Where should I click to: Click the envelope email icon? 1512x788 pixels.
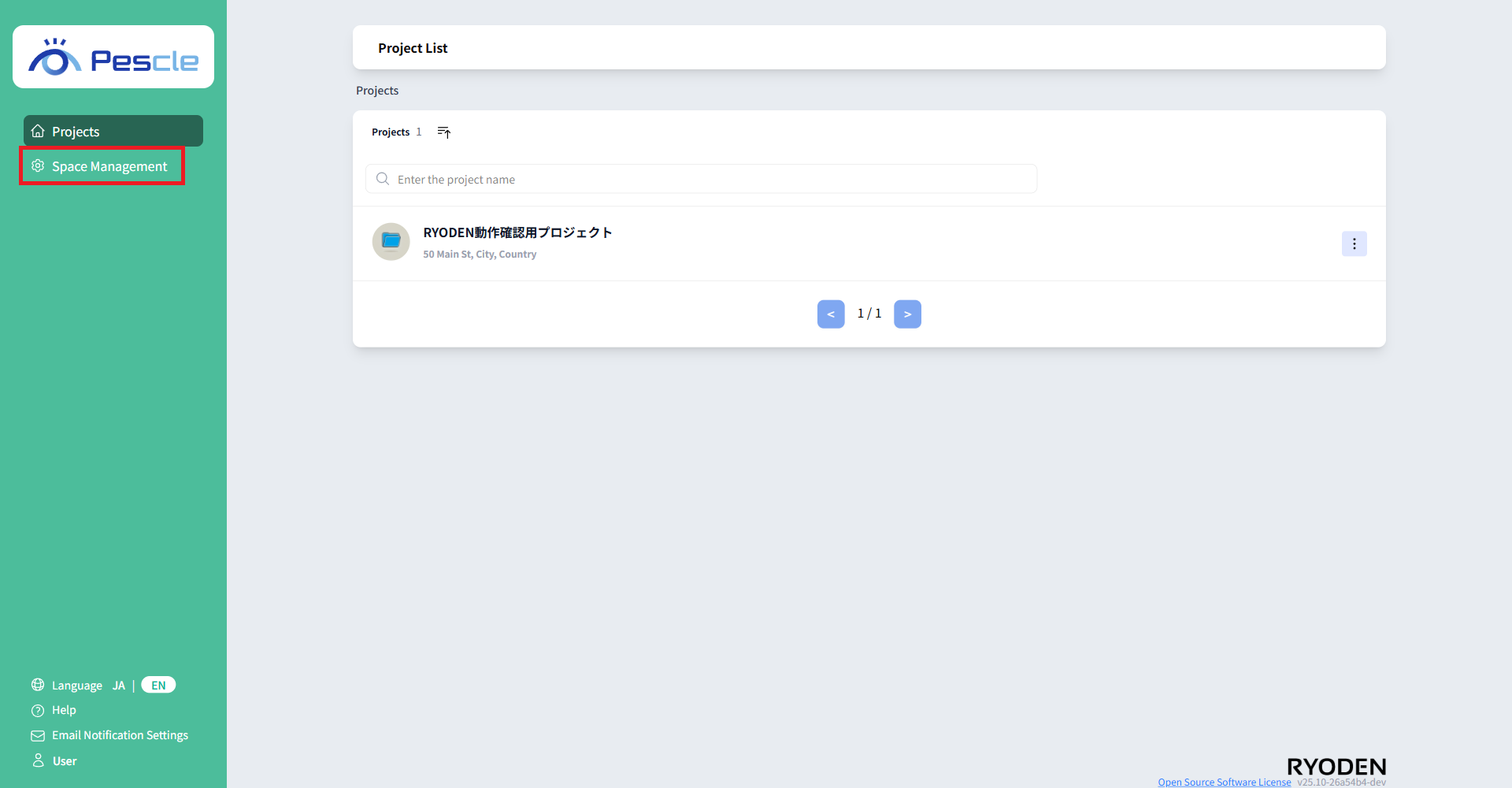point(38,736)
